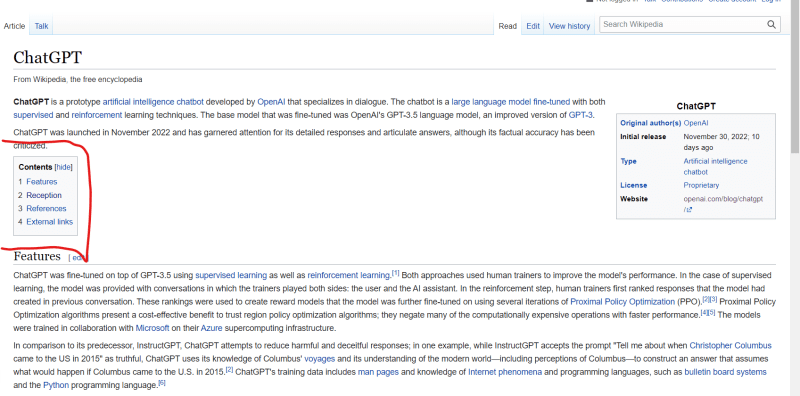Select the Read tab
800x396 pixels.
(508, 26)
